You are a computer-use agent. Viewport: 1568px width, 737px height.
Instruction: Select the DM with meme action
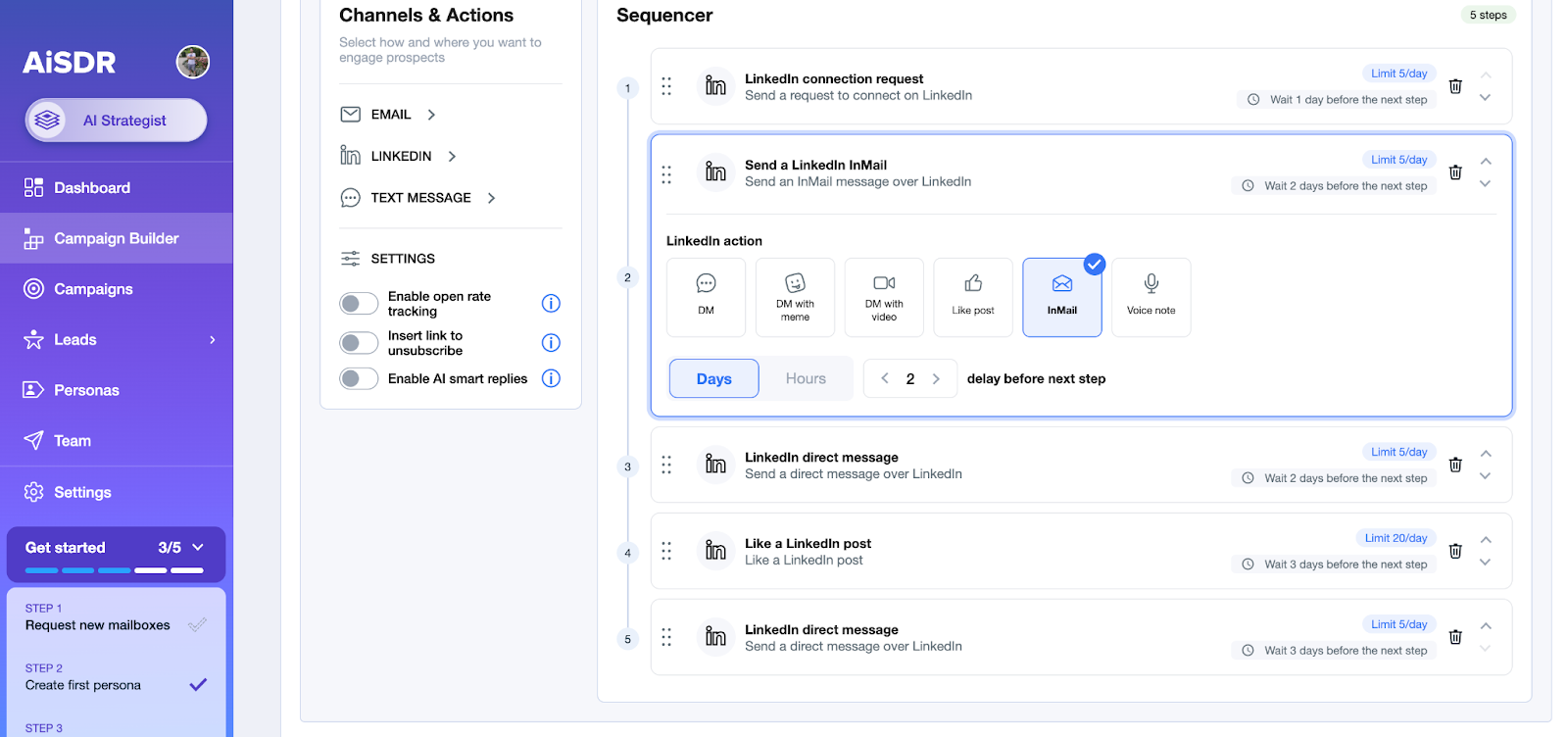tap(795, 297)
